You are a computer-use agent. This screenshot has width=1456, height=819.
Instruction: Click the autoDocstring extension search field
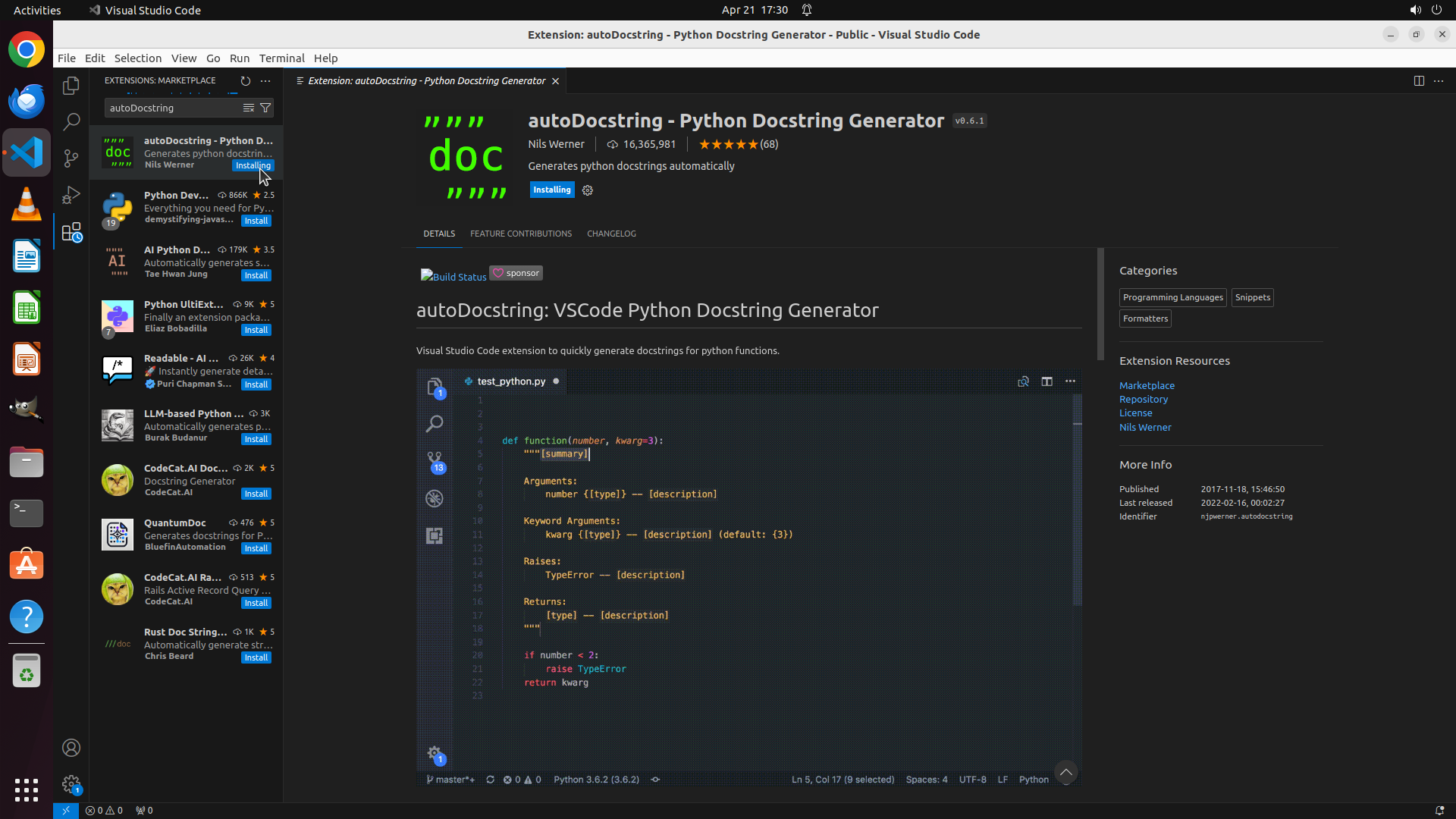pyautogui.click(x=173, y=108)
